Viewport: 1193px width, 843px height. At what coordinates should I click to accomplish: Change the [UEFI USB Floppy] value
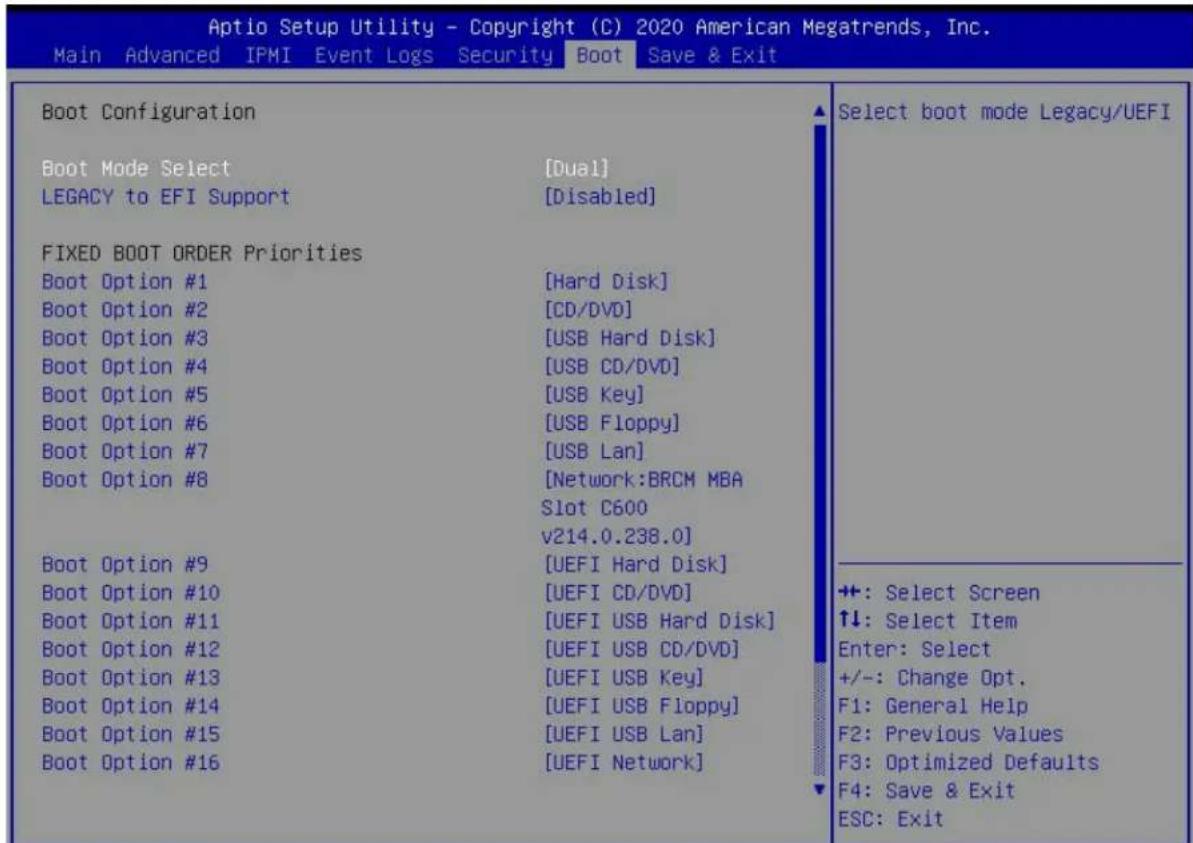641,706
